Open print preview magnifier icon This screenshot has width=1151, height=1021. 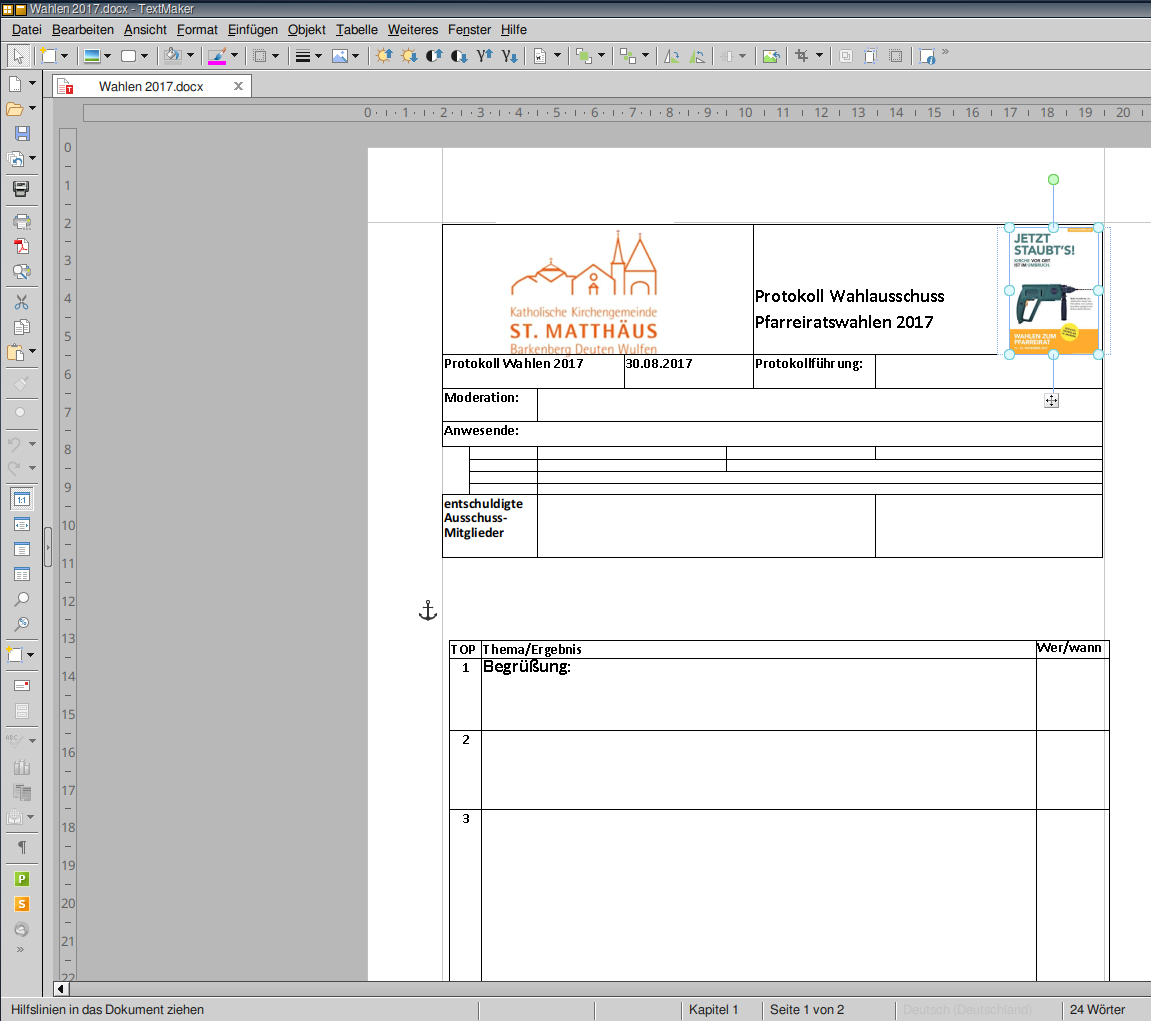22,272
